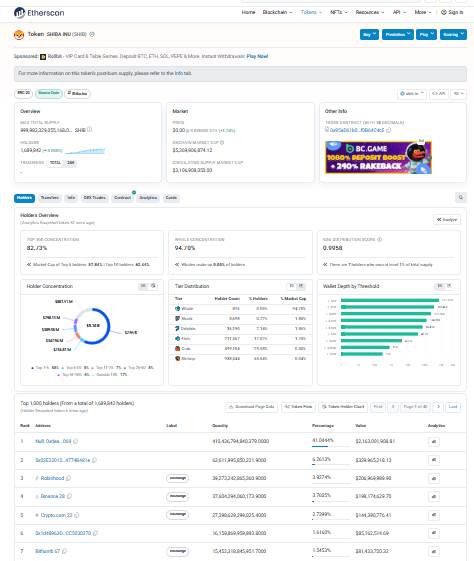This screenshot has height=561, width=474.
Task: Open analytics for the Binance 28 row
Action: 434,497
